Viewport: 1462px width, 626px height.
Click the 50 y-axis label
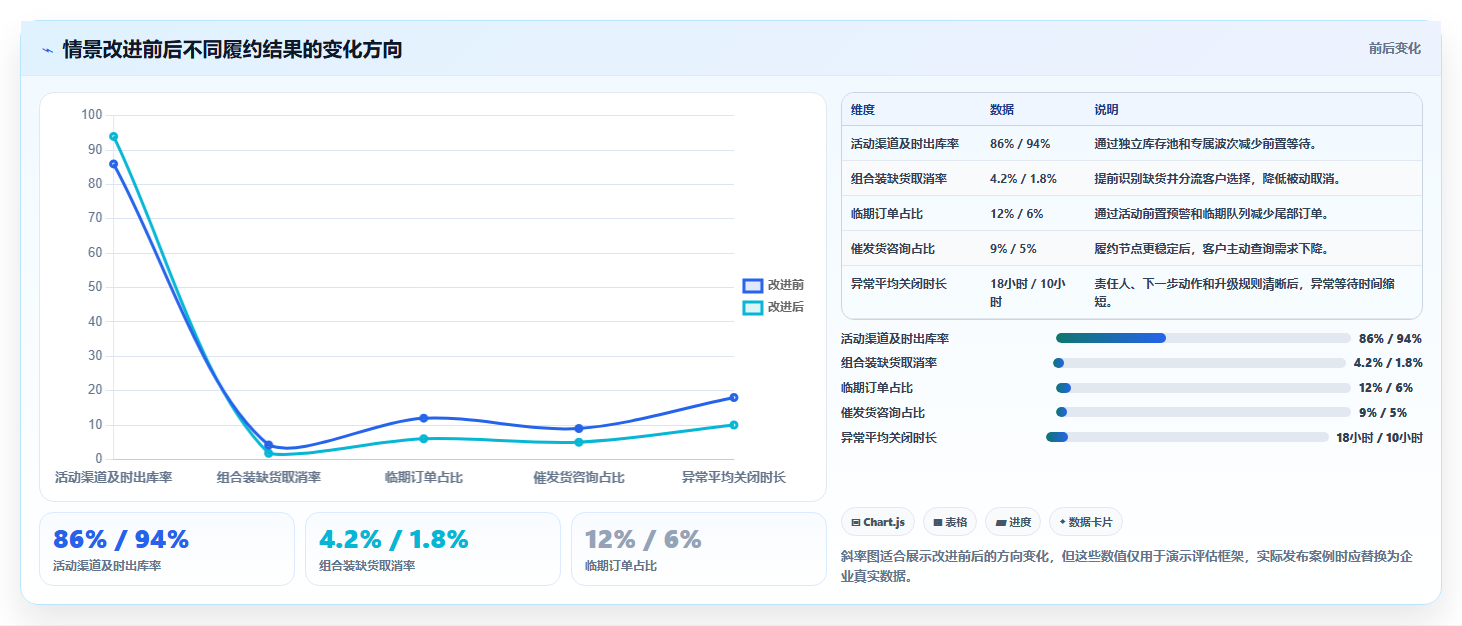coord(95,287)
